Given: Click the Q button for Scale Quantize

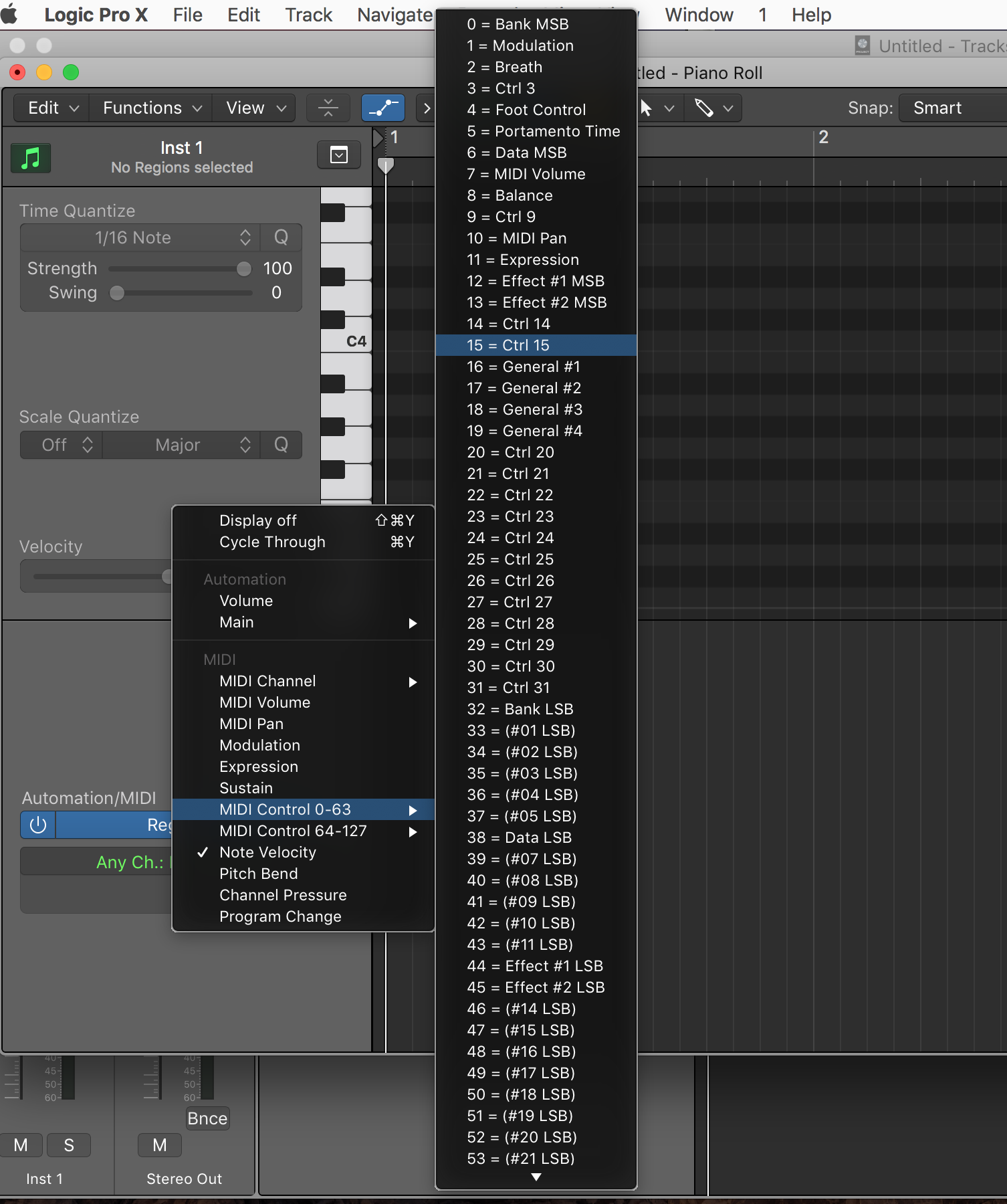Looking at the screenshot, I should [x=281, y=445].
